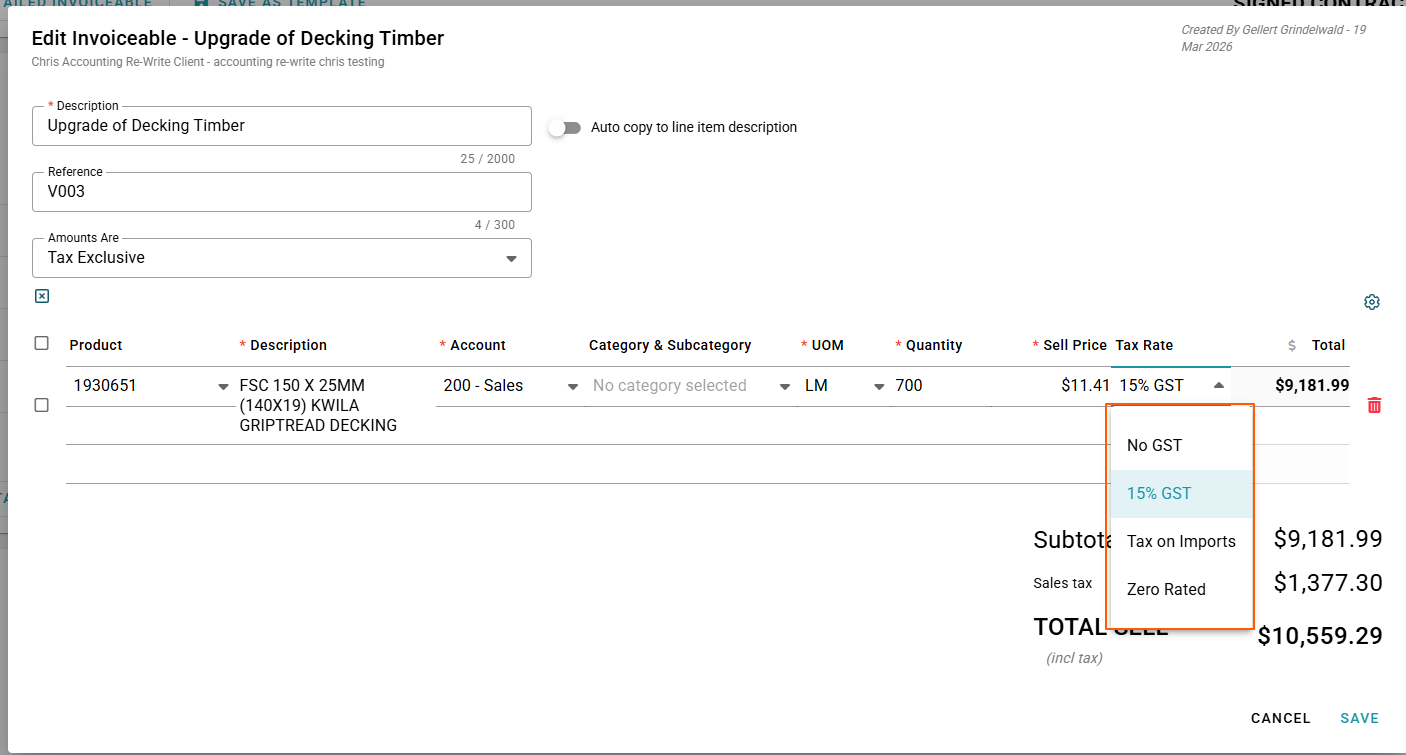Open column settings gear icon

(1372, 302)
